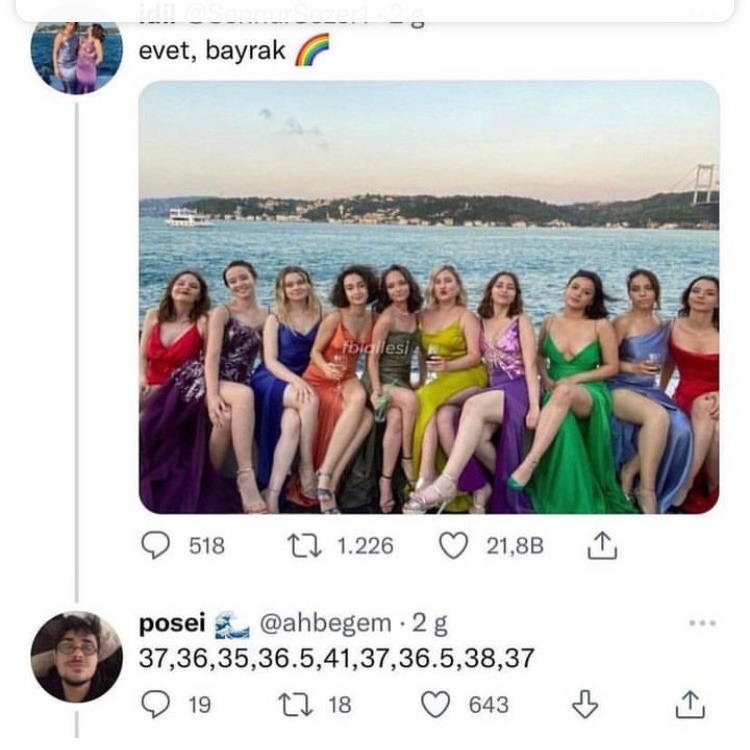This screenshot has height=750, width=750.
Task: View the 21,8B likes count
Action: (x=514, y=546)
